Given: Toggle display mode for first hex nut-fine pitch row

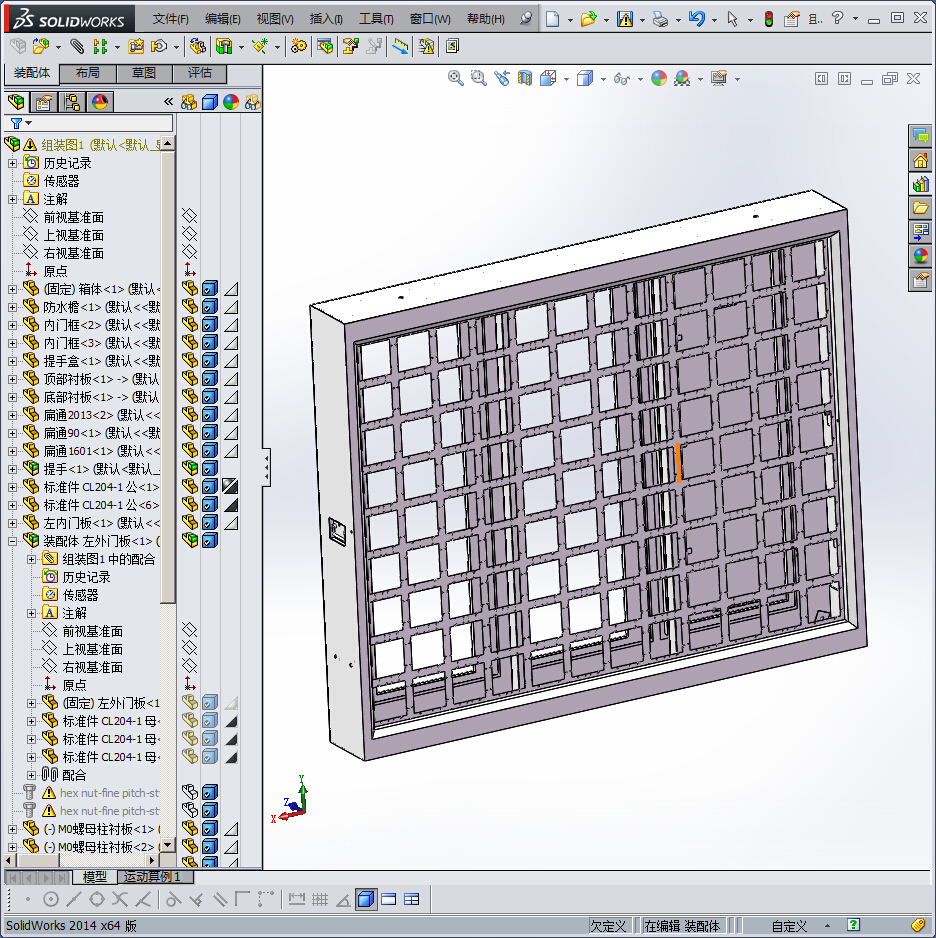Looking at the screenshot, I should coord(209,793).
